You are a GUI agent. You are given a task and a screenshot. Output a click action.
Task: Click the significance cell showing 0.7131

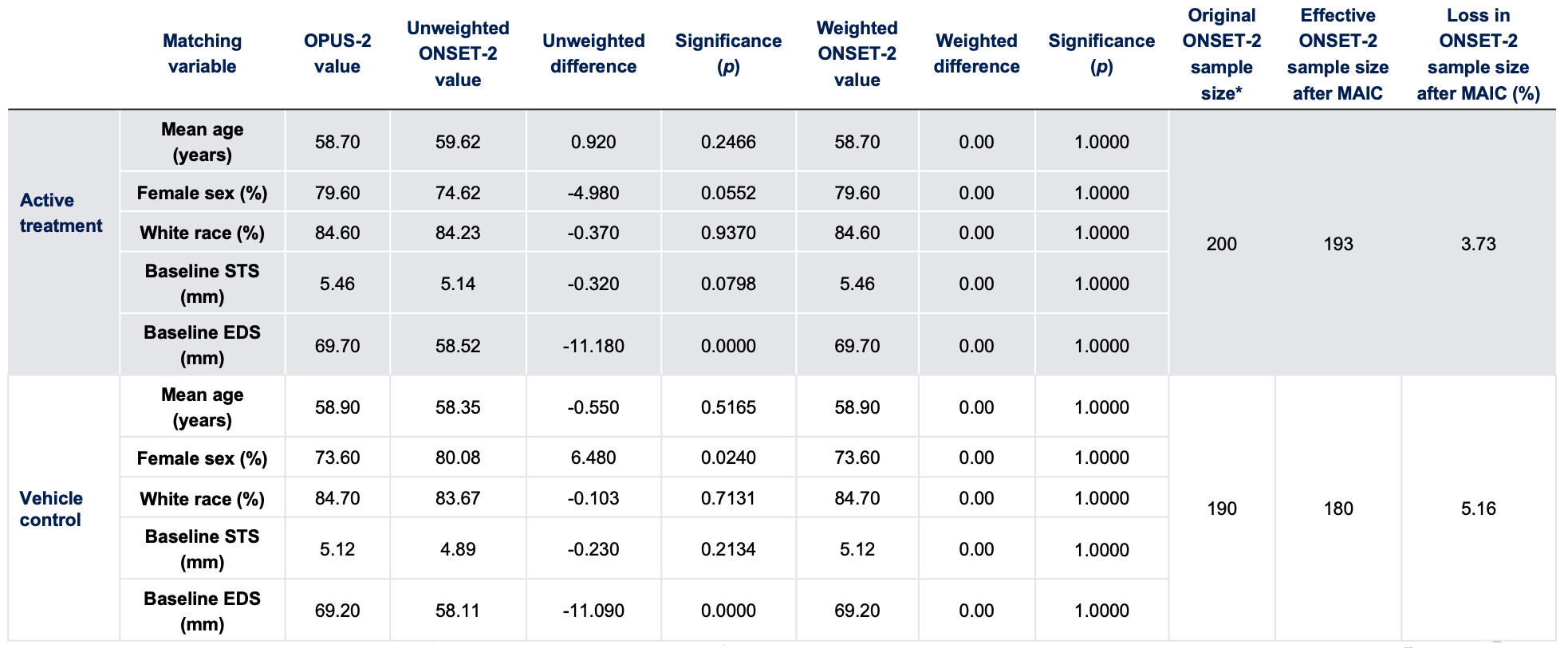(728, 498)
